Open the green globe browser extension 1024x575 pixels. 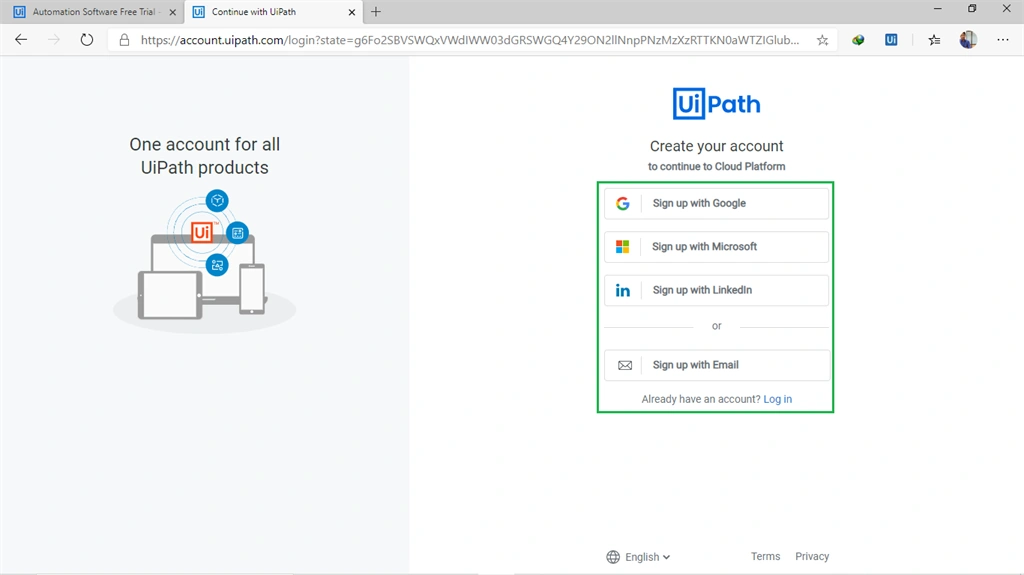coord(858,41)
